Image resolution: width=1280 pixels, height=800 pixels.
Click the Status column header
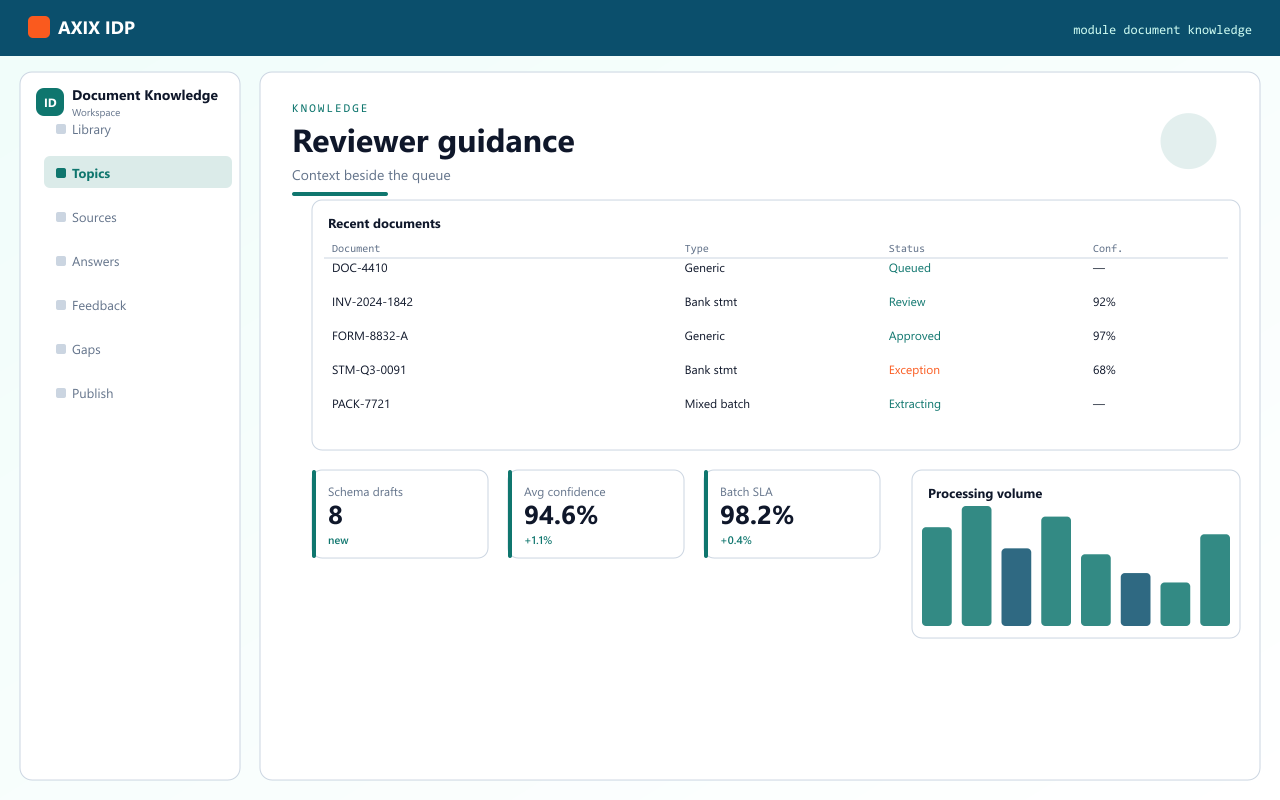907,248
